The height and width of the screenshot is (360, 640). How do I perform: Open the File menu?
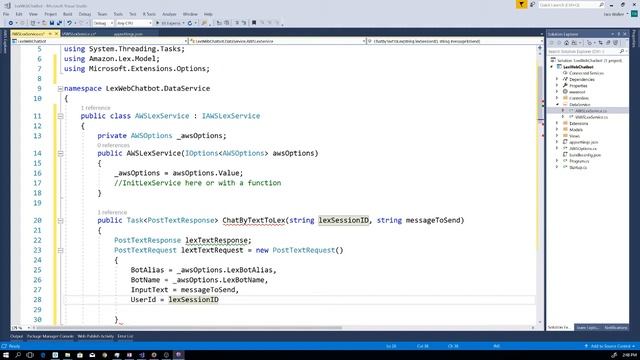6,14
